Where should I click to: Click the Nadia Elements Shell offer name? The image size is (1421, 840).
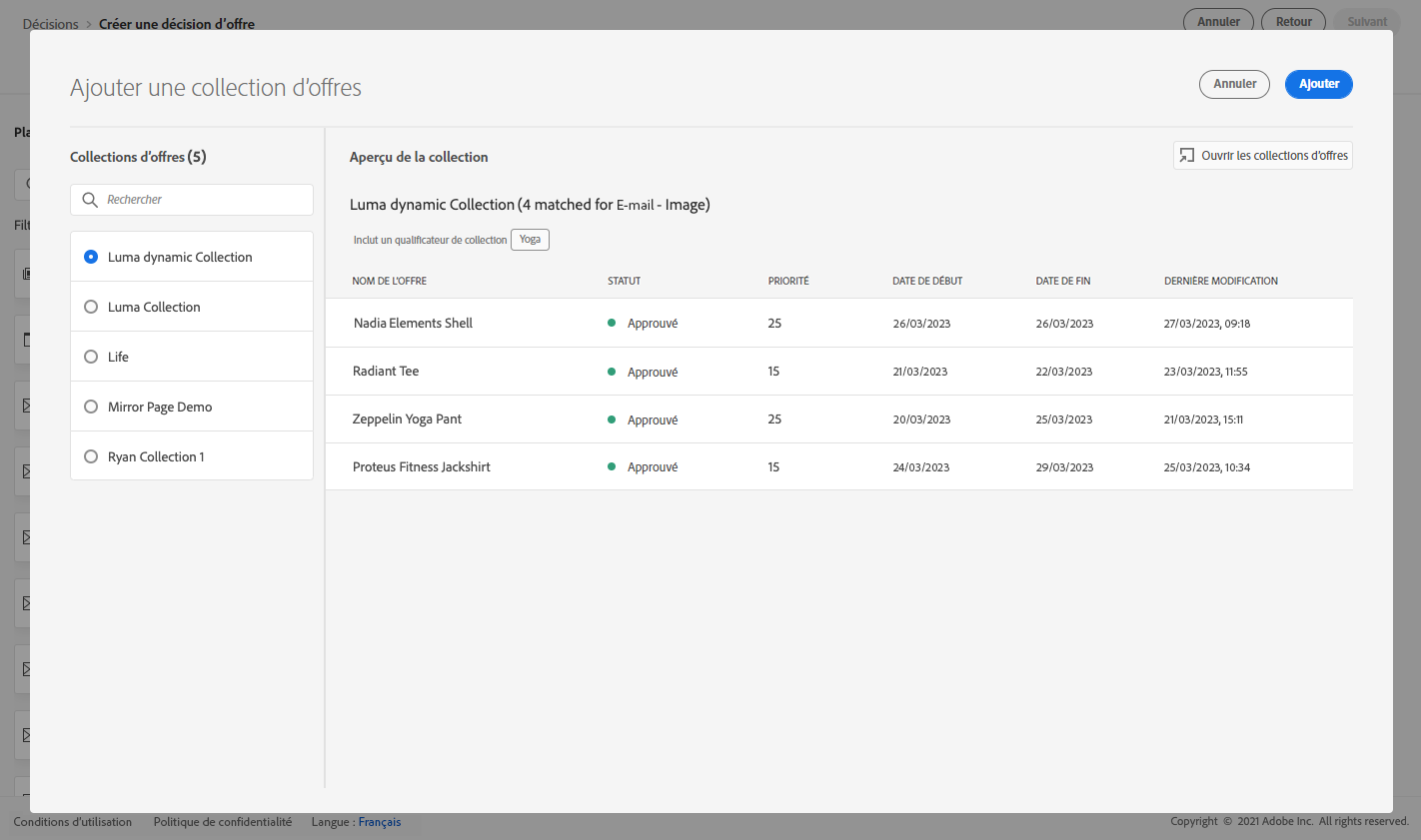click(x=413, y=323)
